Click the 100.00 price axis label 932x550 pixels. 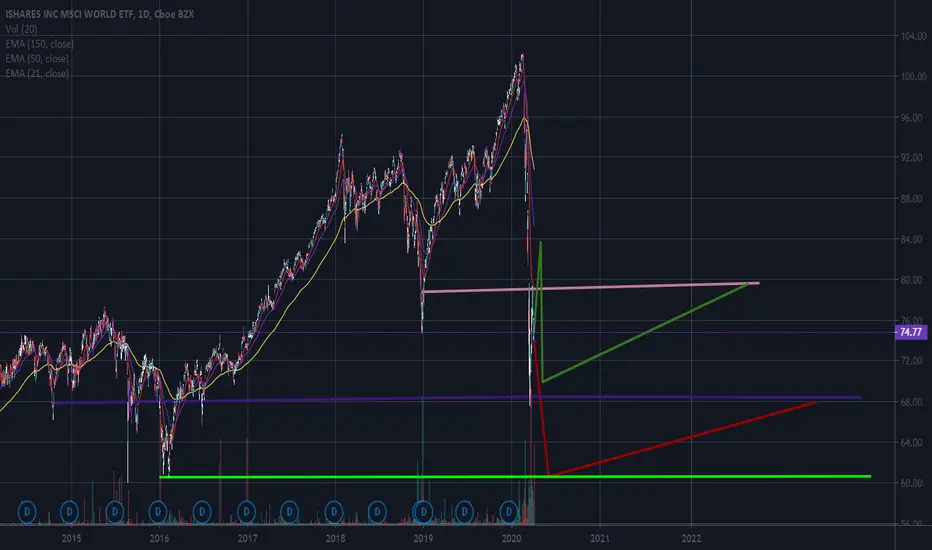click(x=913, y=76)
